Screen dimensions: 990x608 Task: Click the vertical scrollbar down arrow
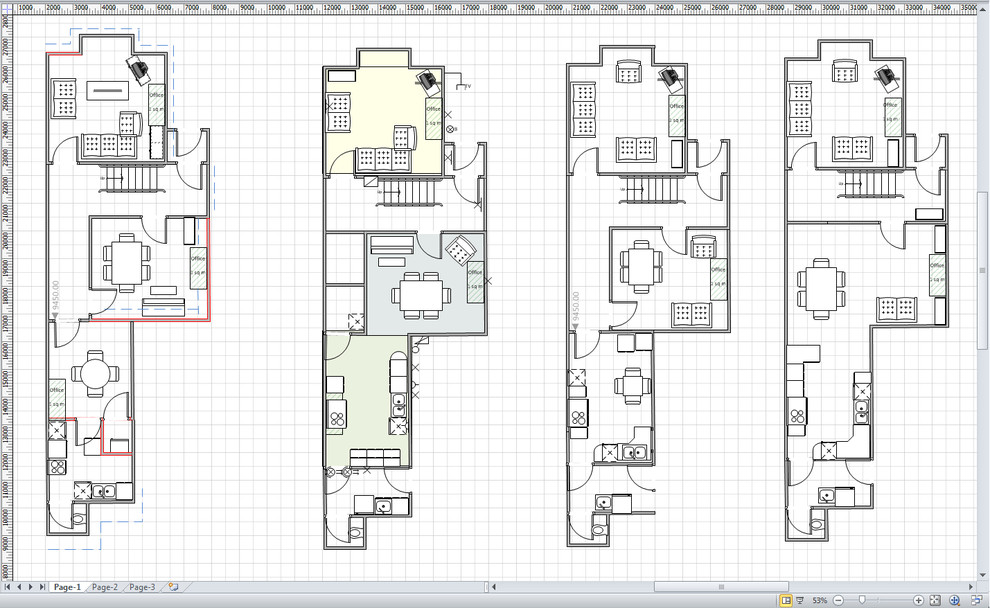coord(983,574)
